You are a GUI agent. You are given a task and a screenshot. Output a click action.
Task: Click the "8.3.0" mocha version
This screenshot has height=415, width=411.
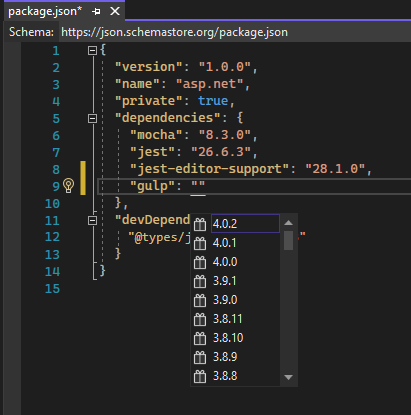(x=225, y=135)
